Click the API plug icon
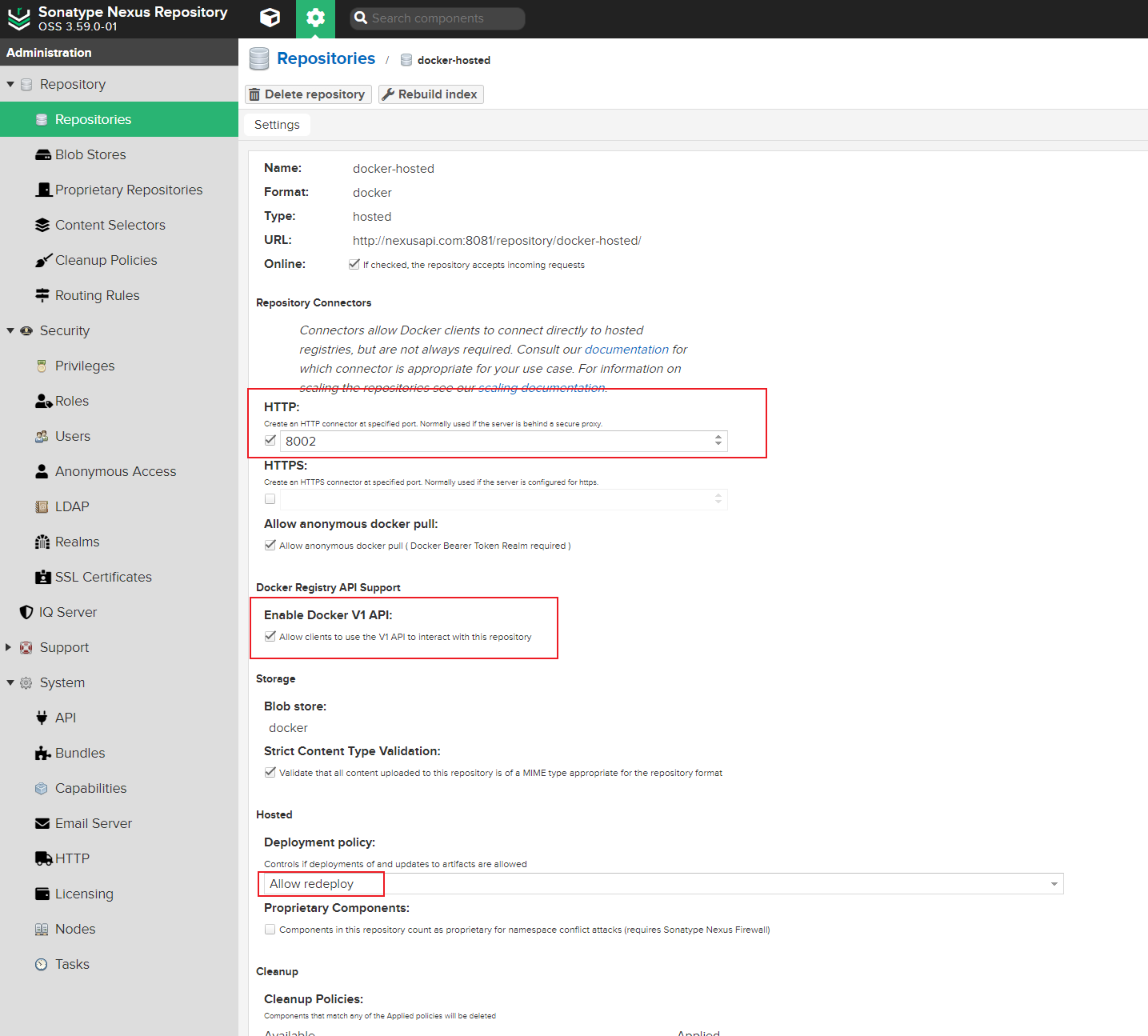The image size is (1148, 1036). [x=42, y=718]
